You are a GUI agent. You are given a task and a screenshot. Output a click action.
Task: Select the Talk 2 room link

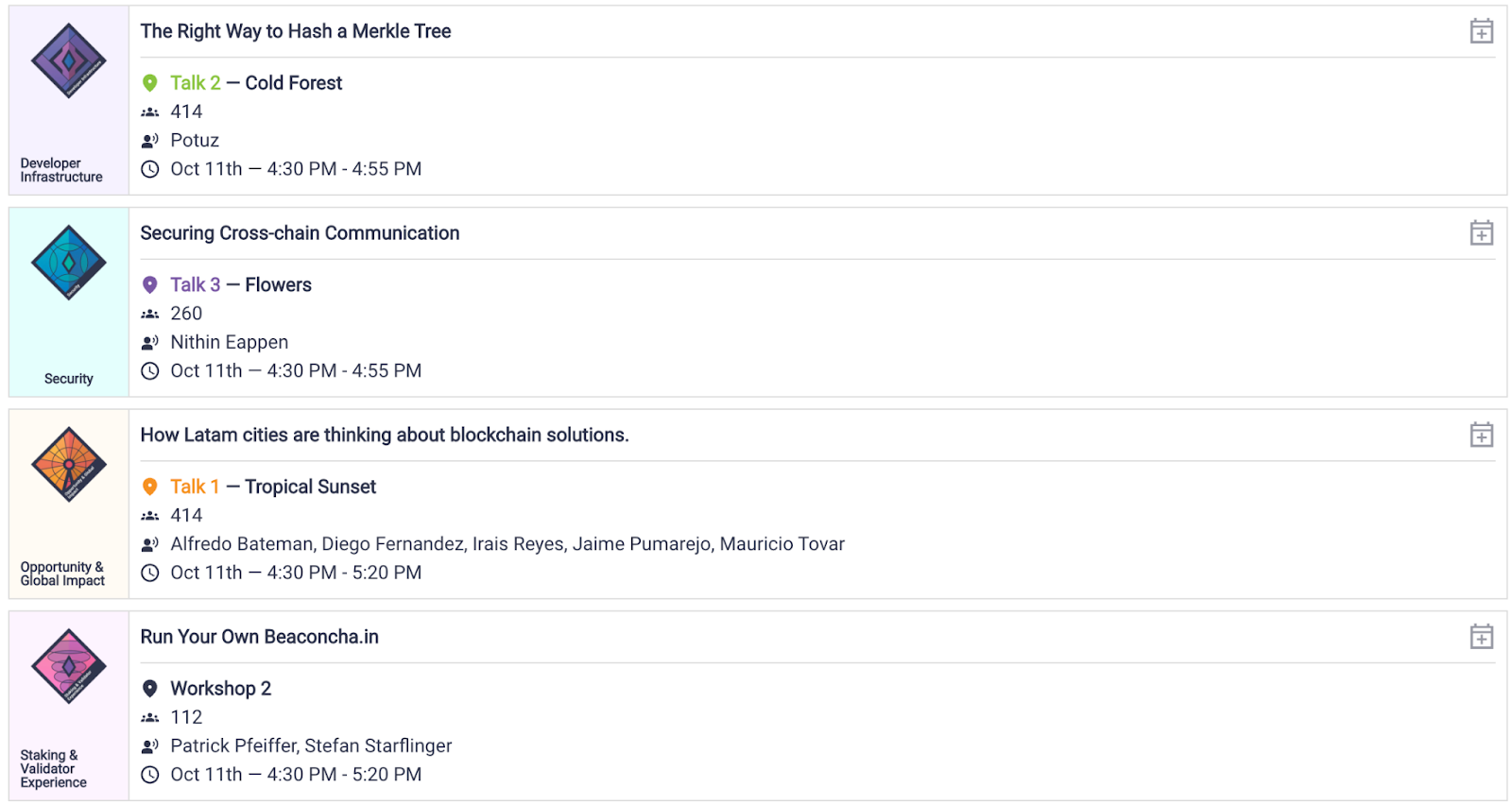[196, 83]
